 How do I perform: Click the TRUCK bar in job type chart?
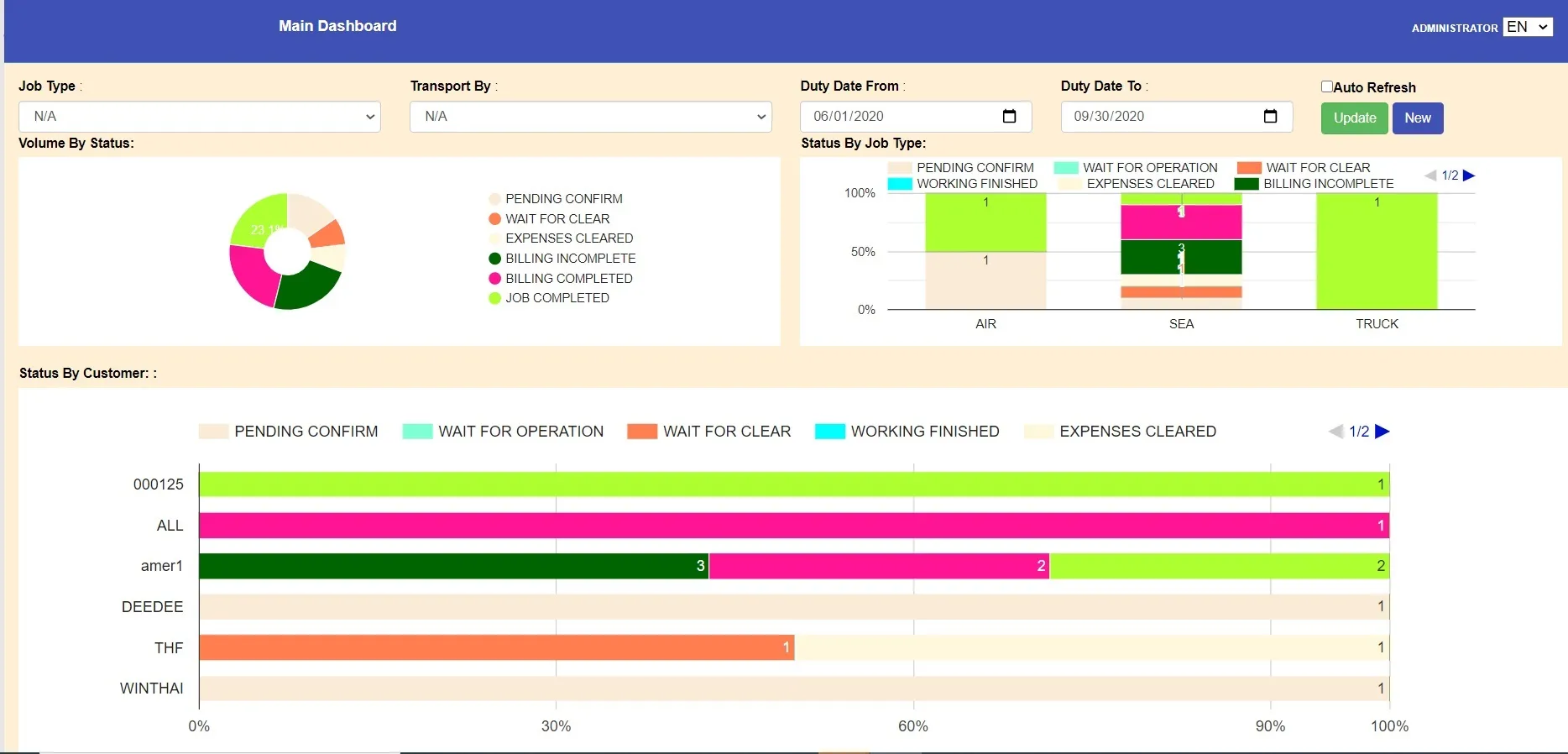click(x=1377, y=251)
